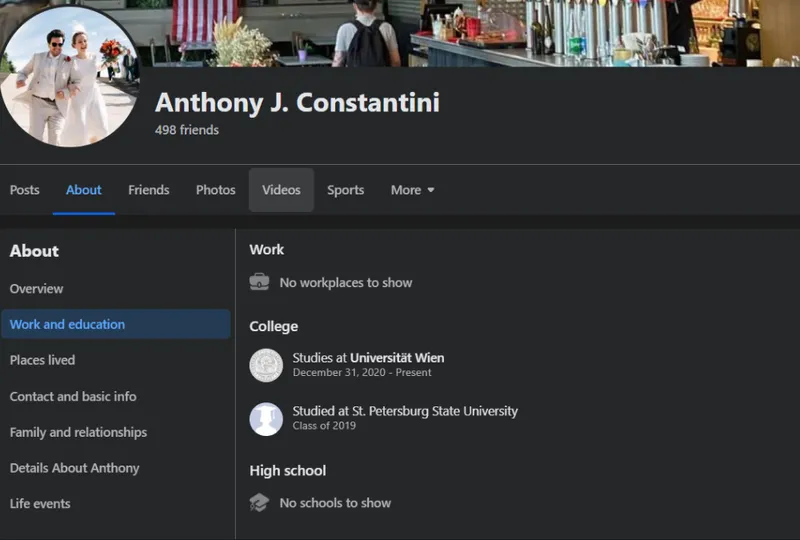Switch to the Posts tab
The height and width of the screenshot is (540, 800).
tap(25, 190)
